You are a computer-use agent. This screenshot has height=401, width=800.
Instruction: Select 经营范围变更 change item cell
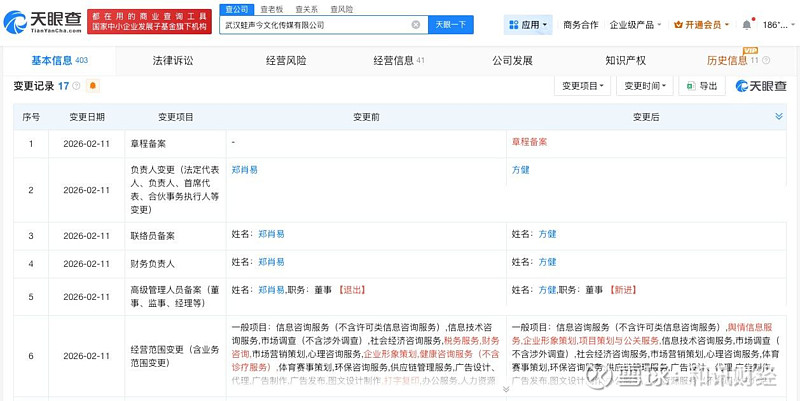pos(176,356)
